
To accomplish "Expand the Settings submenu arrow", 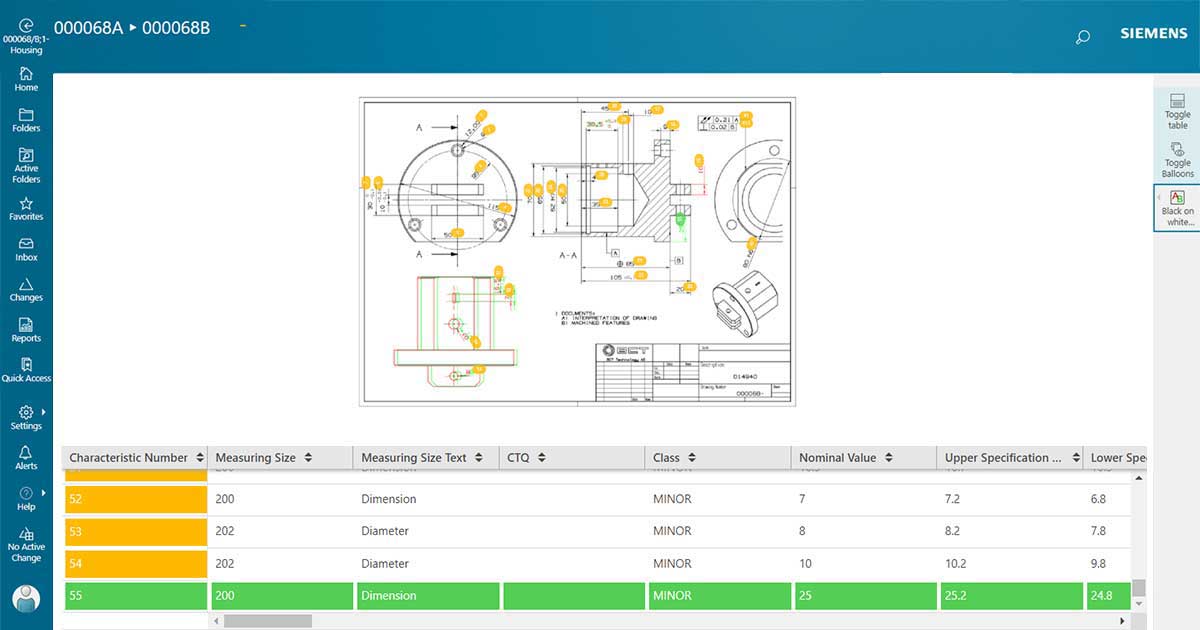I will tap(44, 412).
